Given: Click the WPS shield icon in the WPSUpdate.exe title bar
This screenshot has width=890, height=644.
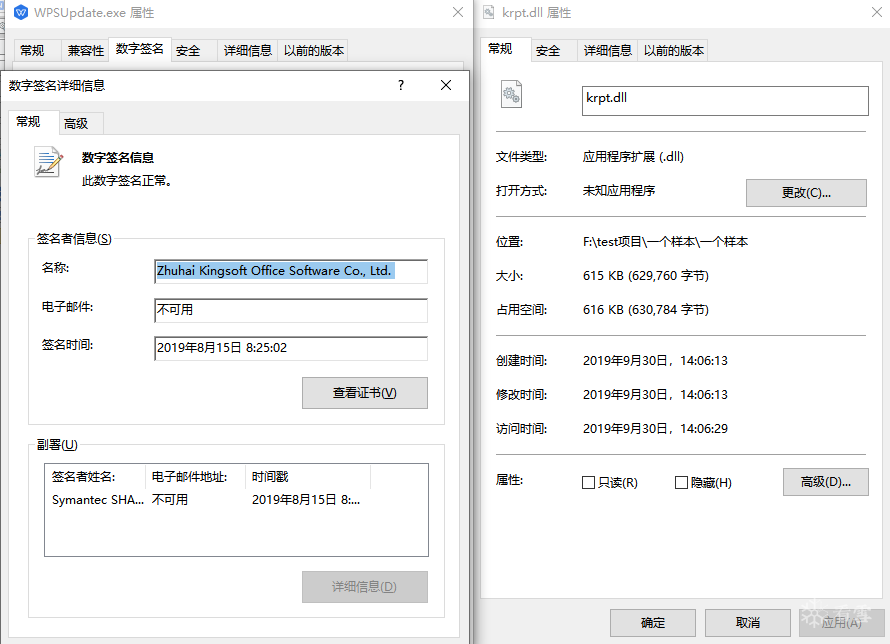Looking at the screenshot, I should coord(21,12).
